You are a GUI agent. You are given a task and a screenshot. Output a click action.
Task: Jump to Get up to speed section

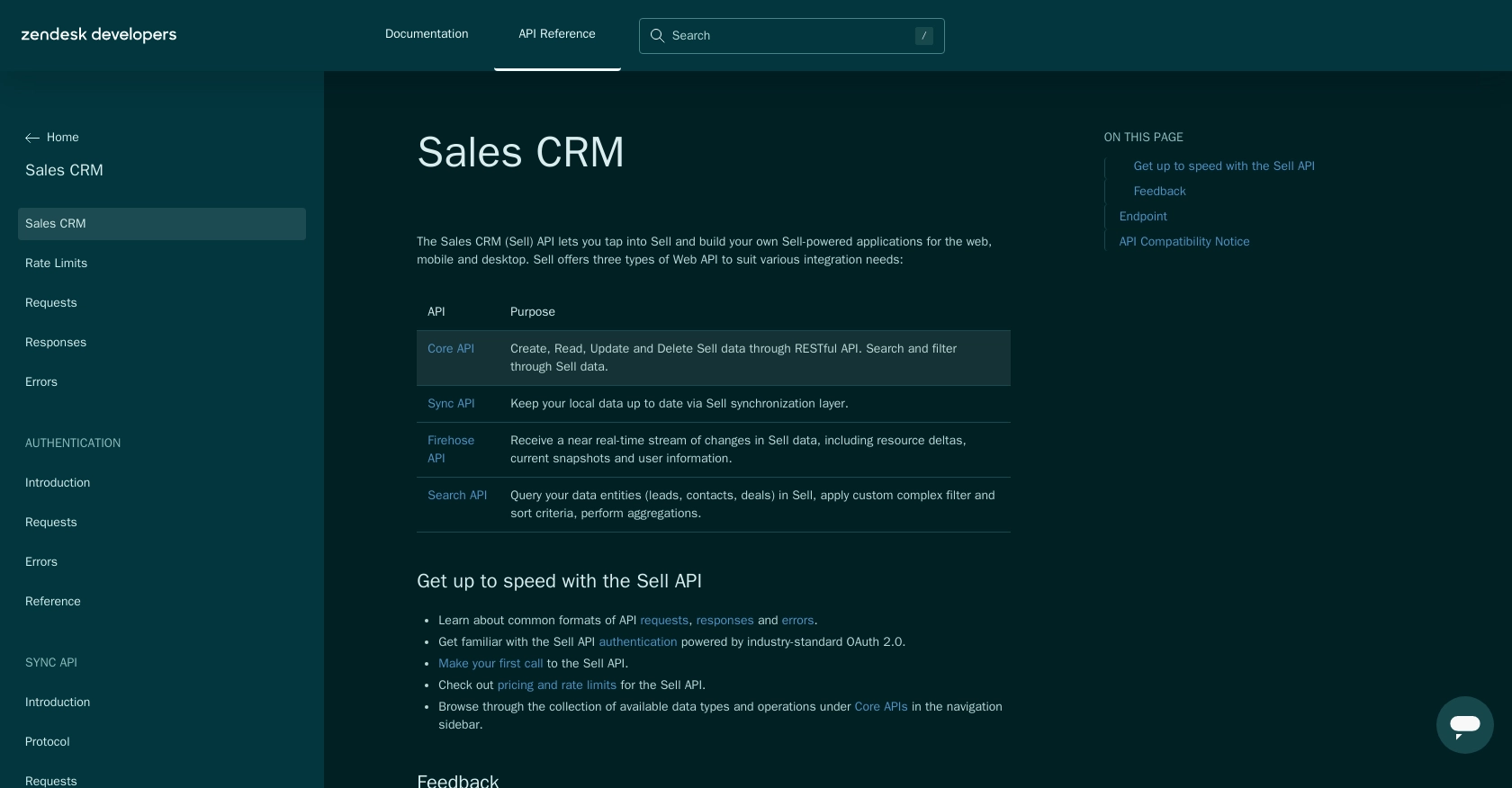pos(1224,166)
